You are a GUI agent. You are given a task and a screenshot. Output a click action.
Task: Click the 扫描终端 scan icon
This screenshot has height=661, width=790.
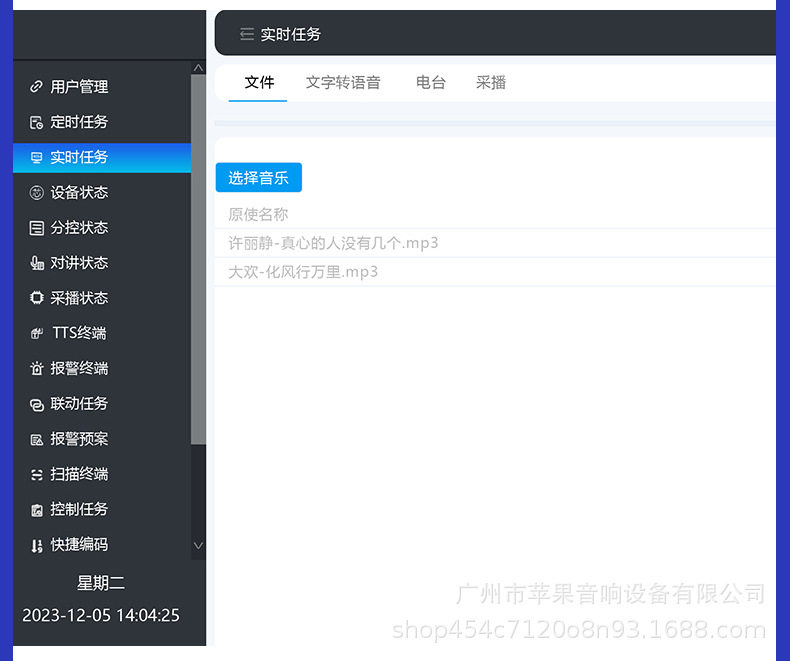36,475
